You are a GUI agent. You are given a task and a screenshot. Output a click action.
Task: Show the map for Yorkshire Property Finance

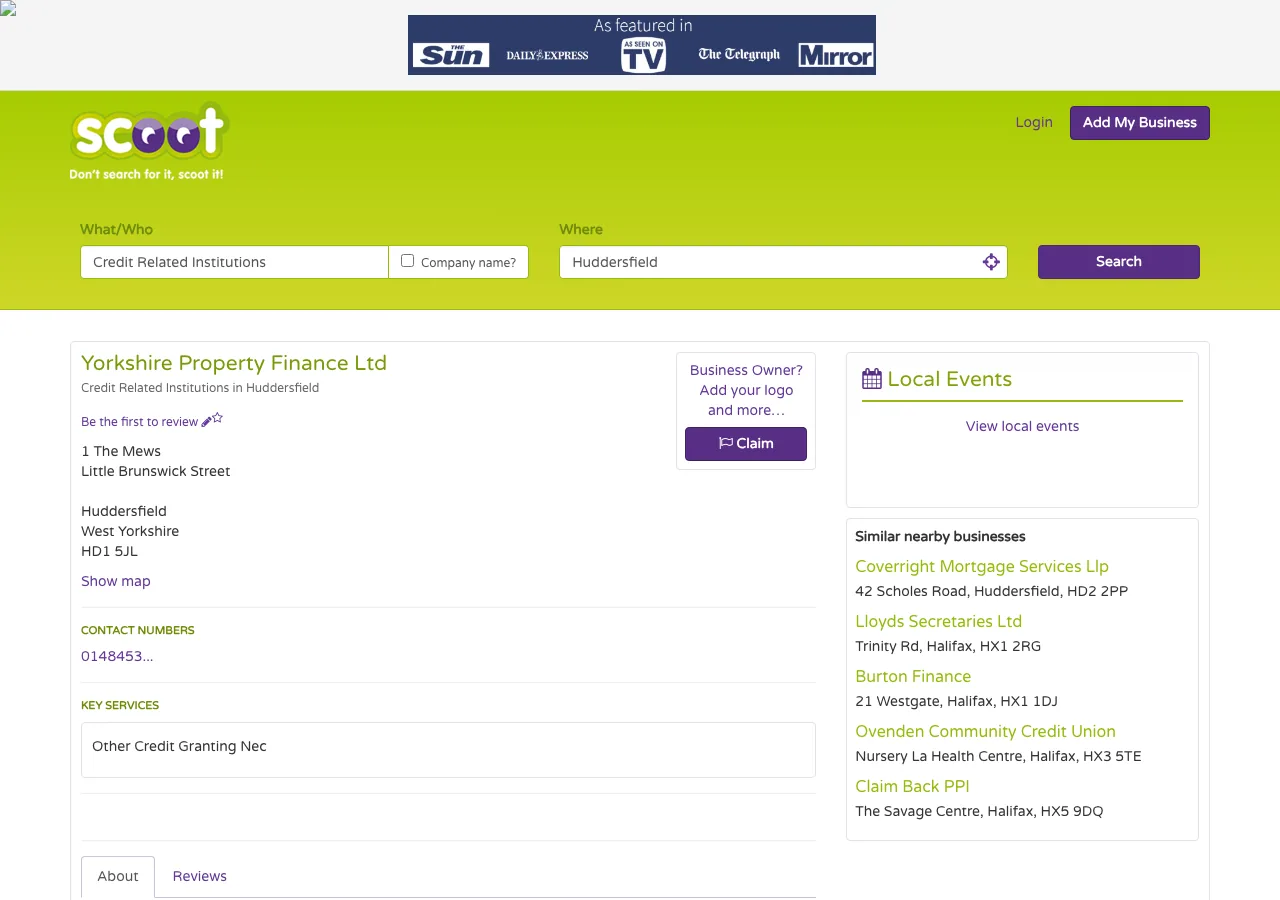(x=115, y=581)
